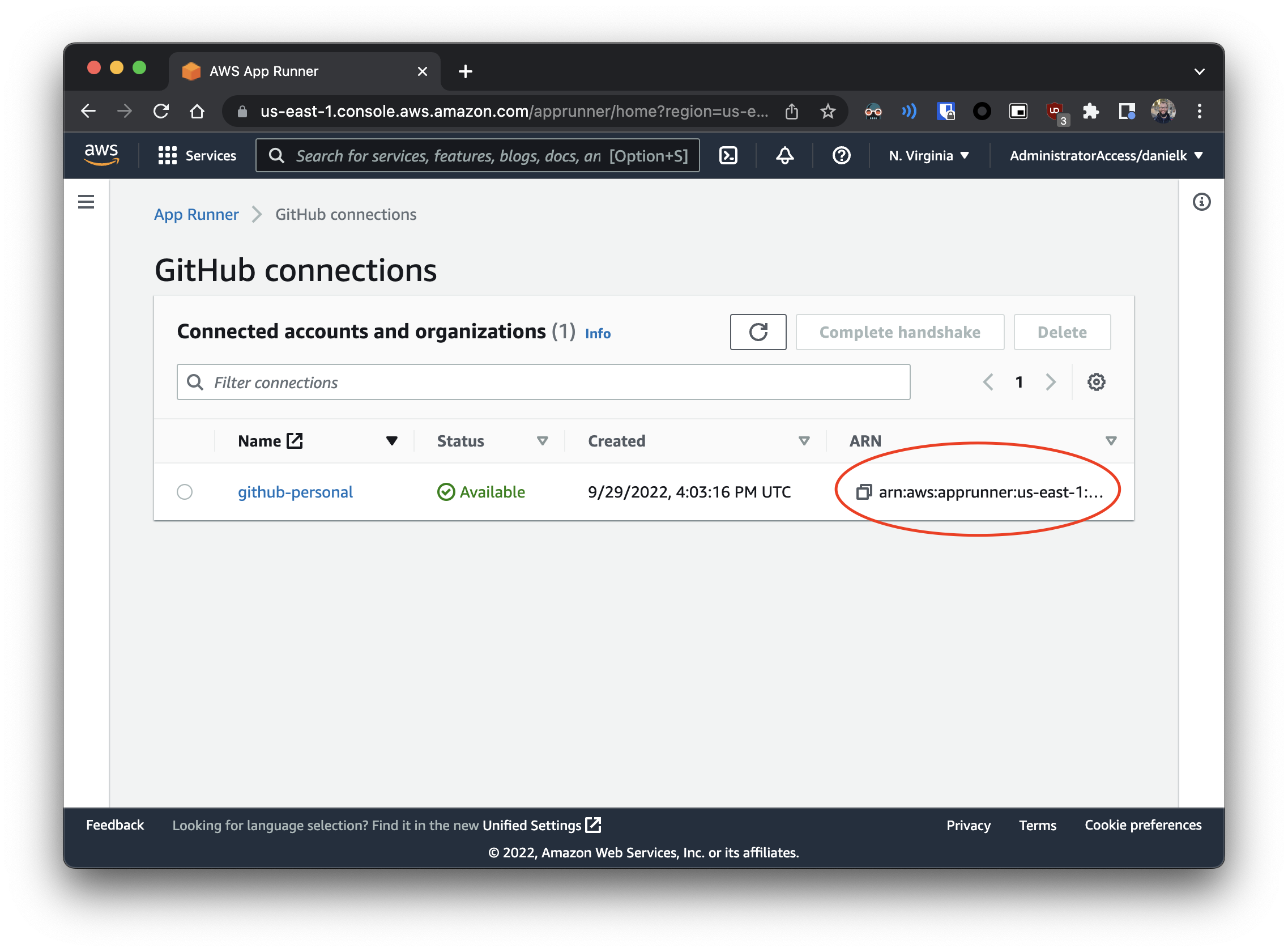Select the github-personal radio button
The width and height of the screenshot is (1288, 952).
coord(185,491)
